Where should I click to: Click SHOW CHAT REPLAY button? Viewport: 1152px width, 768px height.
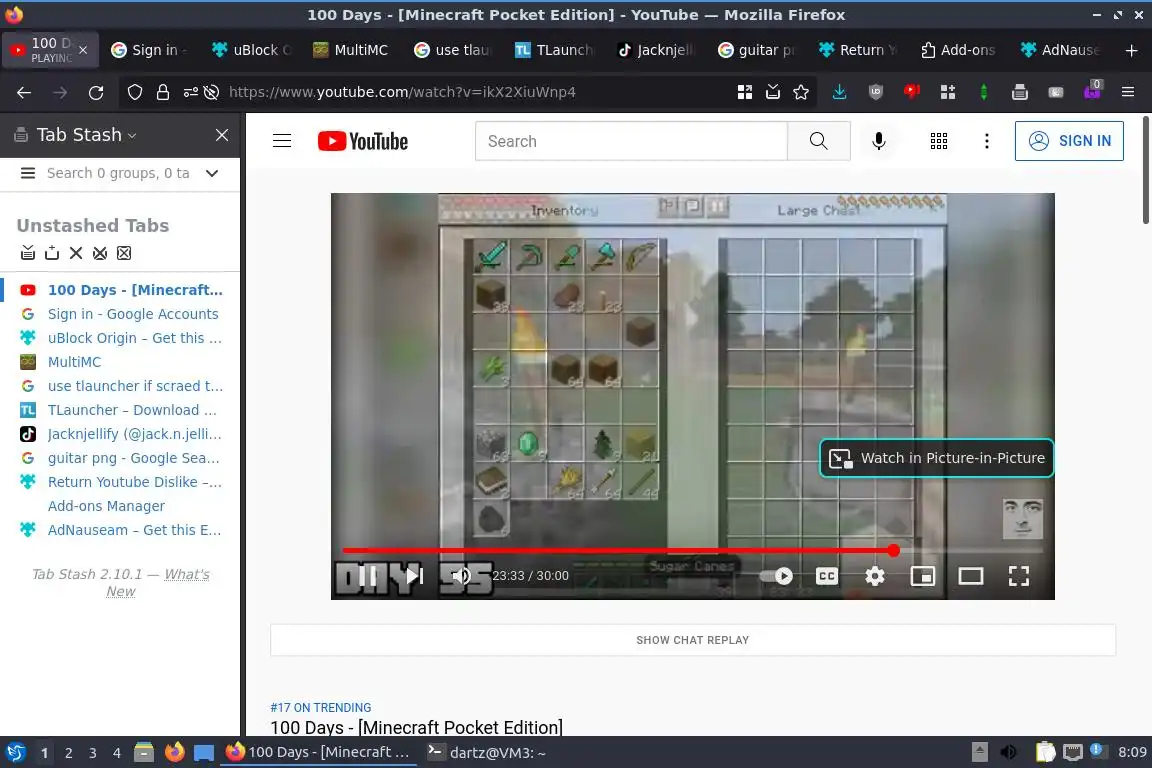693,640
